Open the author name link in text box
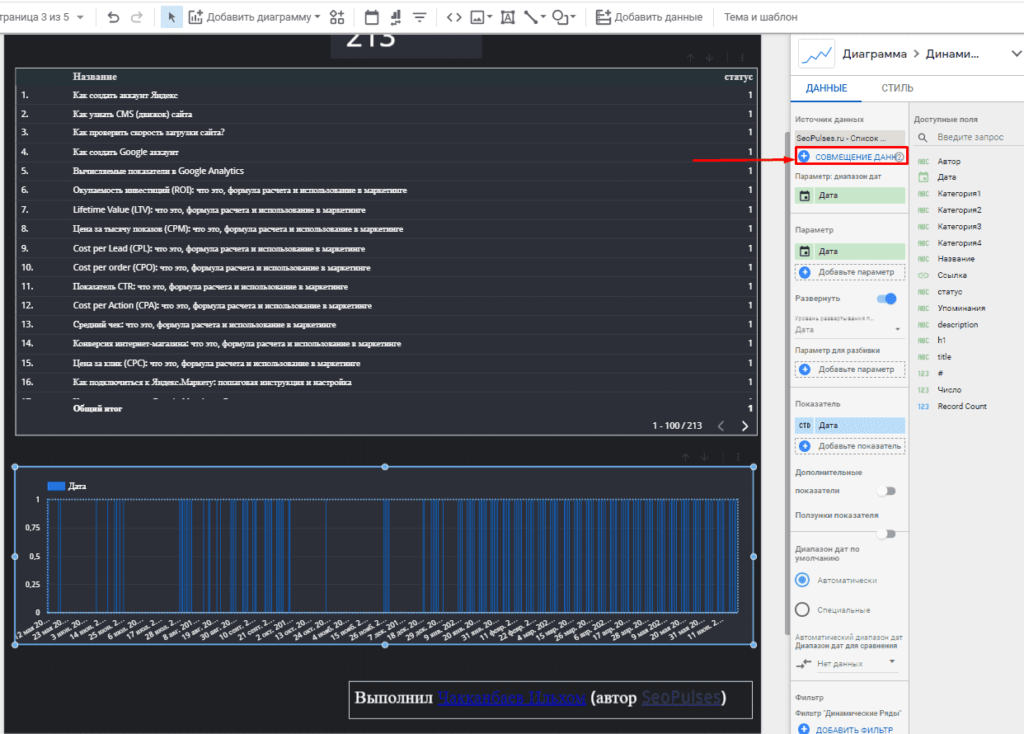The image size is (1024, 734). click(512, 697)
